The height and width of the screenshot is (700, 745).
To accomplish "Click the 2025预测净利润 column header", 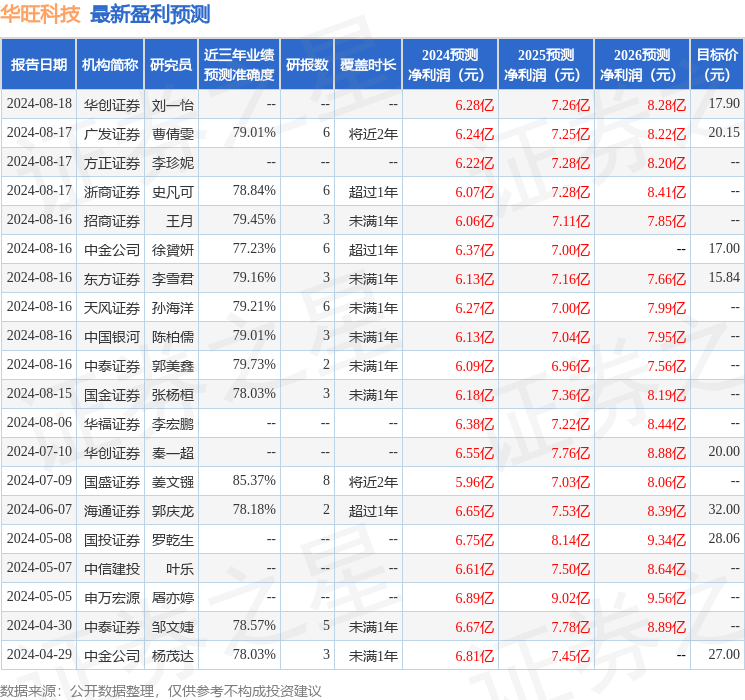I will [x=546, y=65].
